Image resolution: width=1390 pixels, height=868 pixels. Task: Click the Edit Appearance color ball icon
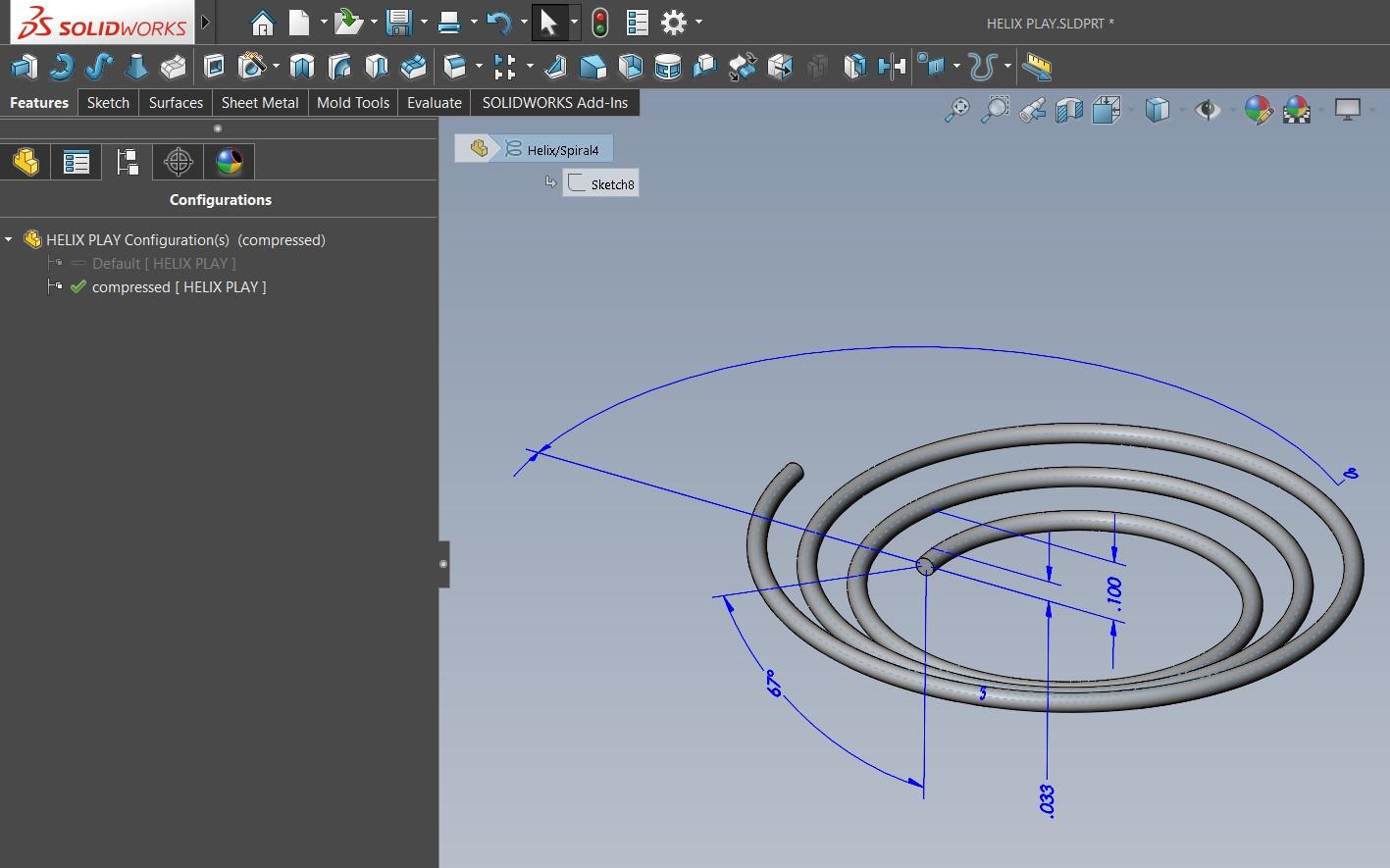1258,110
